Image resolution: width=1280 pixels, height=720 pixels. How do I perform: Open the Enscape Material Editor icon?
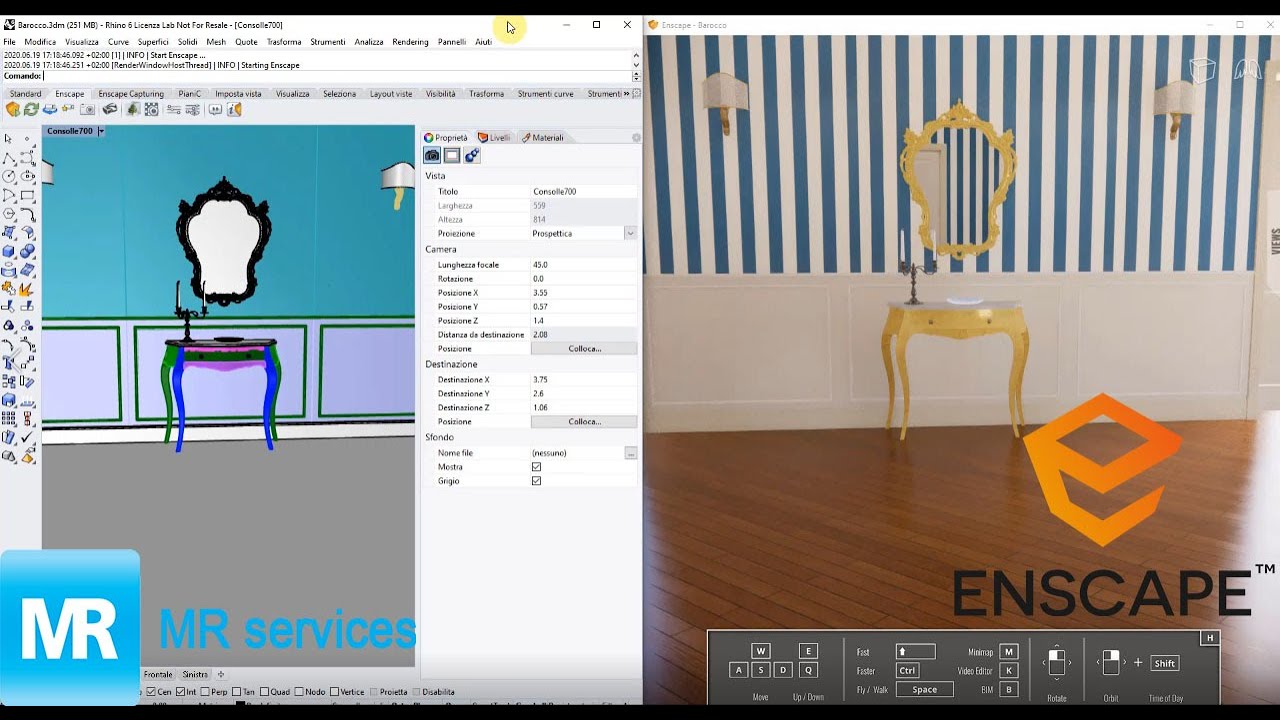(x=152, y=109)
